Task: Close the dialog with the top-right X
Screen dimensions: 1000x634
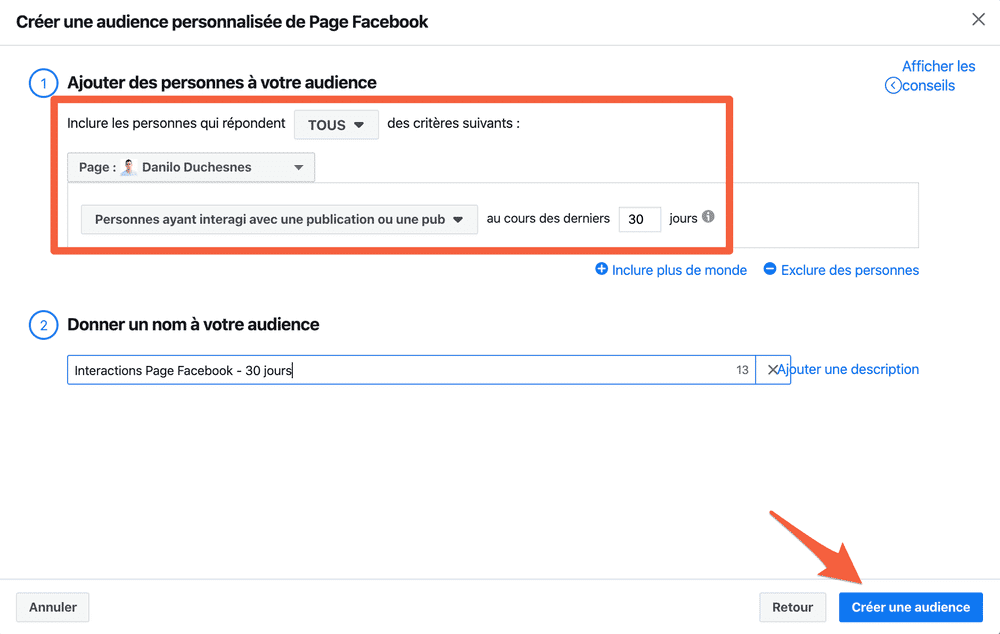Action: point(978,20)
